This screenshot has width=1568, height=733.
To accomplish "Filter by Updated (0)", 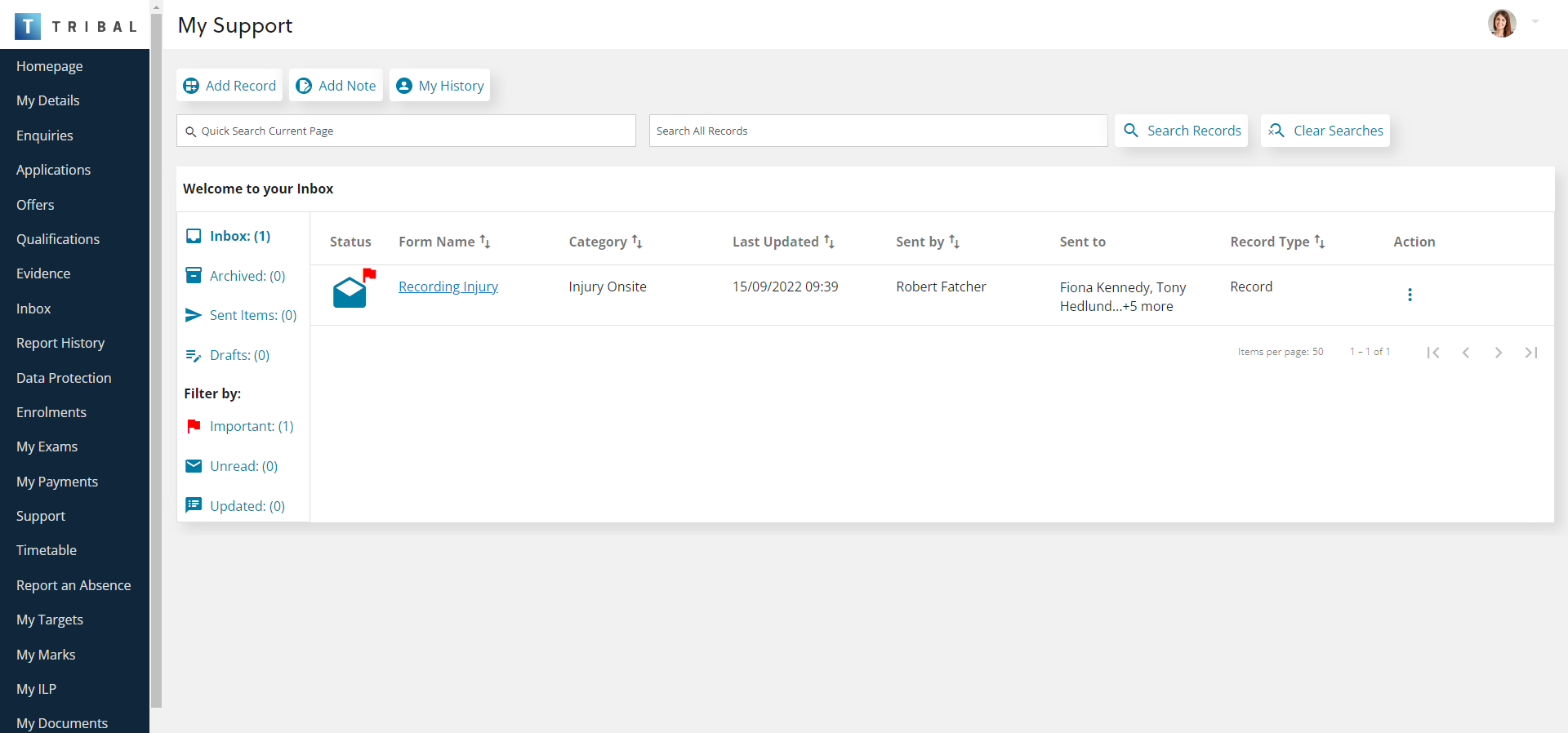I will [x=235, y=506].
